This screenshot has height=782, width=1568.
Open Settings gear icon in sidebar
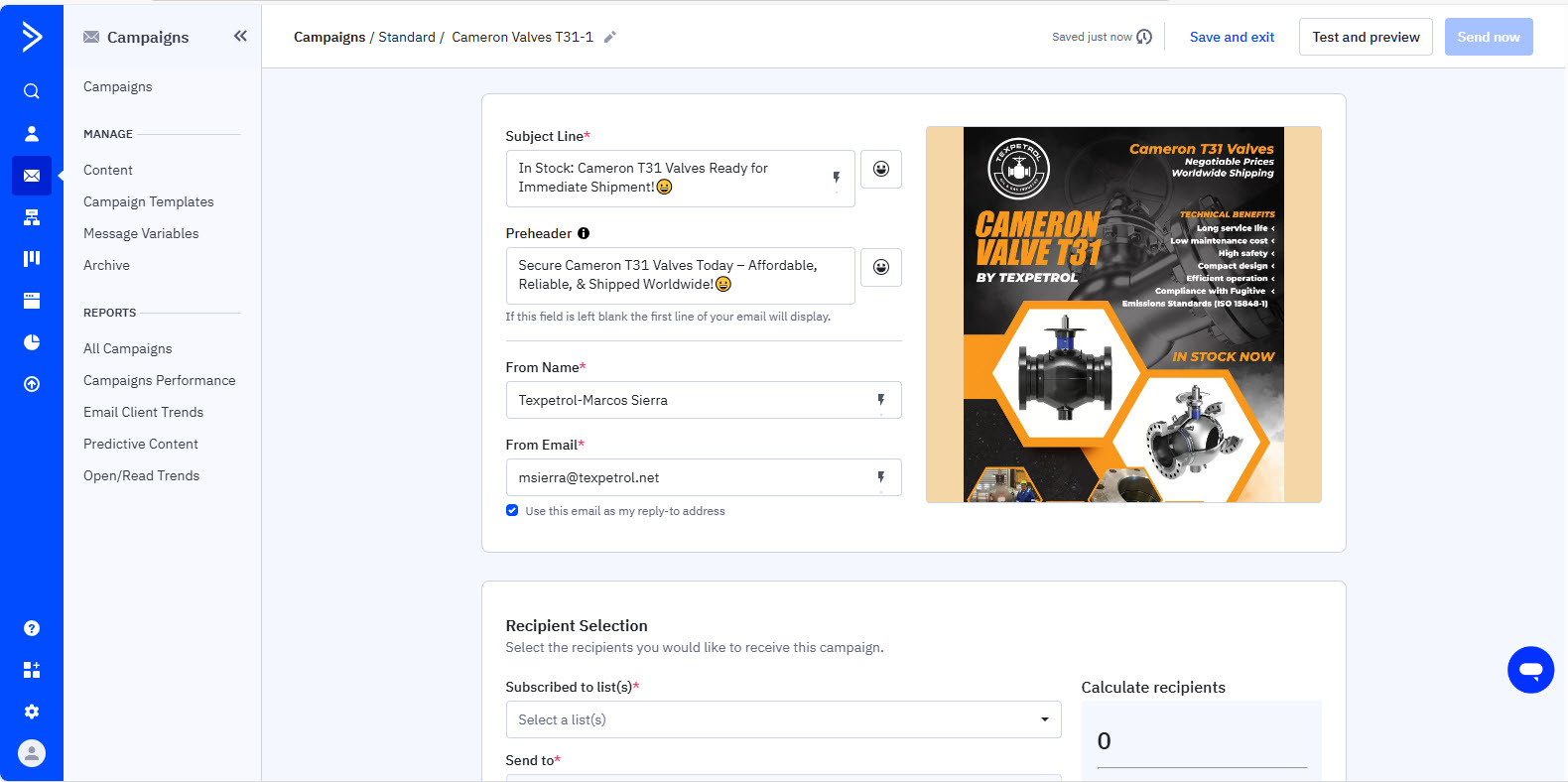coord(32,712)
